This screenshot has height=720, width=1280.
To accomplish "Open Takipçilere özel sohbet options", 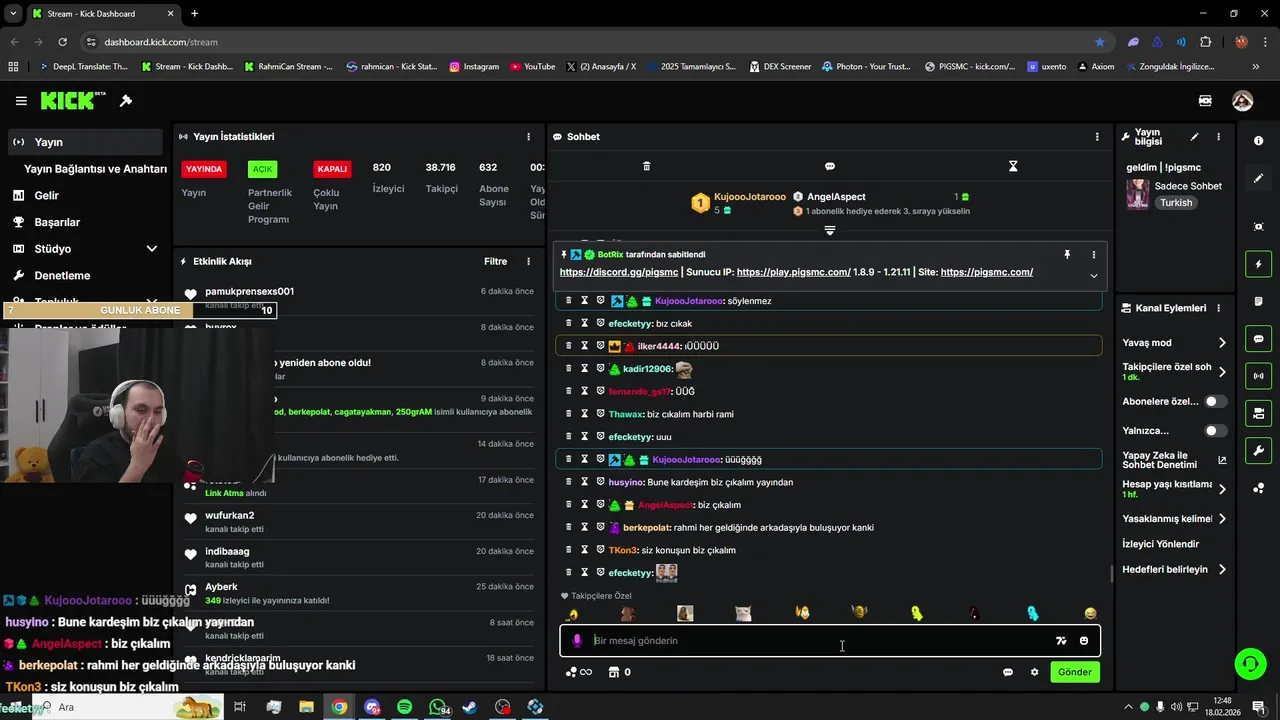I will [1221, 372].
